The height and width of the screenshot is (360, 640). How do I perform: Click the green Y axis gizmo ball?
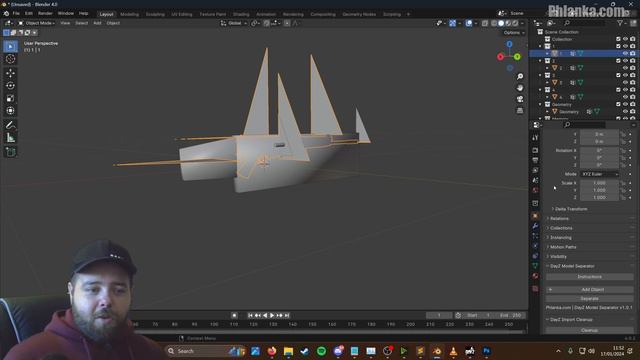coord(517,57)
